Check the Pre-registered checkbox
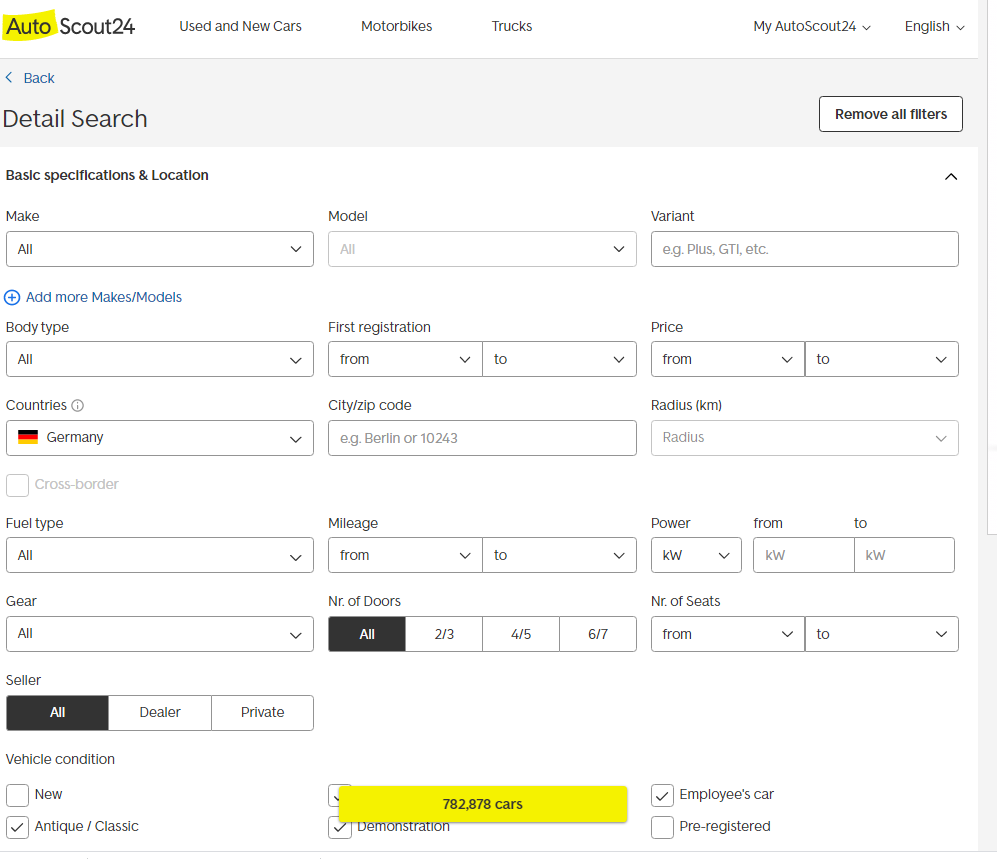The width and height of the screenshot is (997, 859). coord(662,827)
